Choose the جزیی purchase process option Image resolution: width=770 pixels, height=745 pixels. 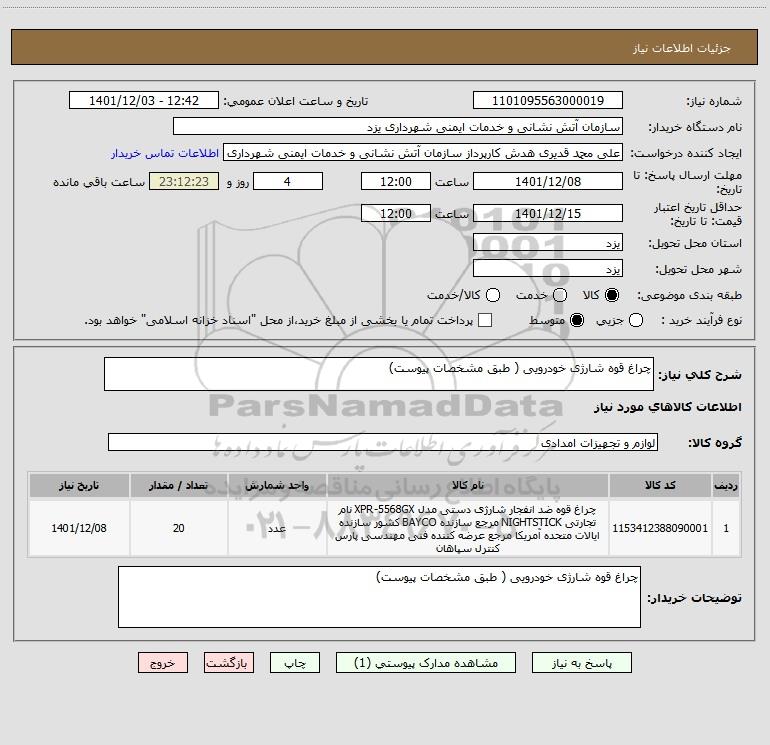pyautogui.click(x=636, y=320)
